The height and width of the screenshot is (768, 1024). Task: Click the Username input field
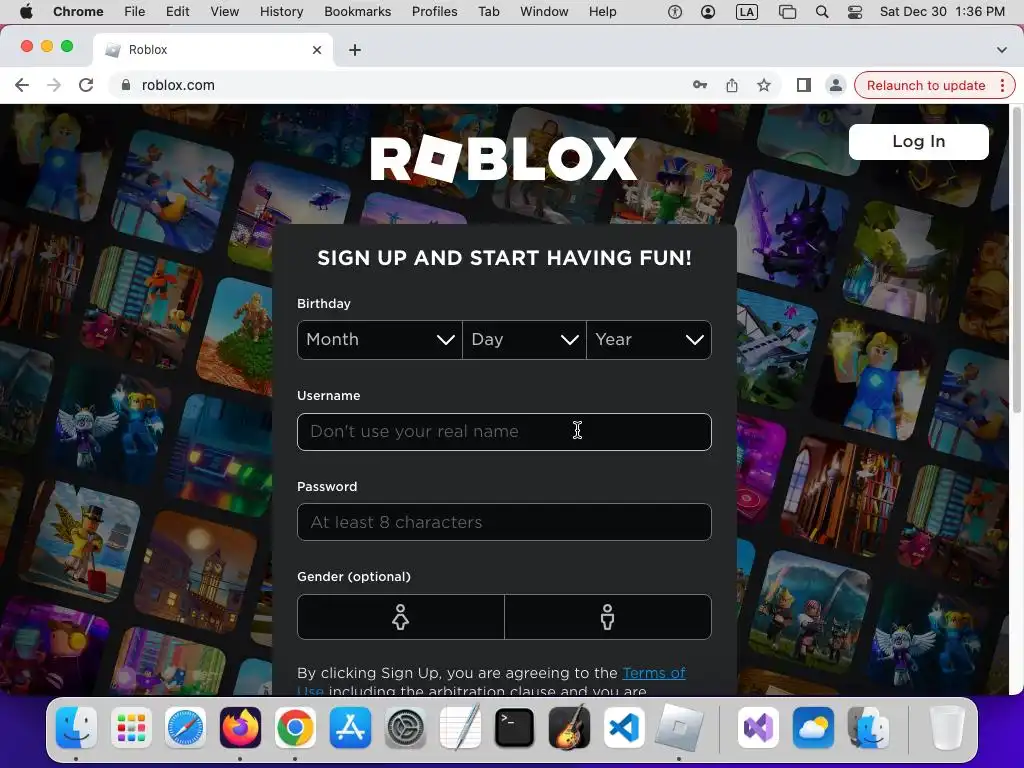coord(504,432)
